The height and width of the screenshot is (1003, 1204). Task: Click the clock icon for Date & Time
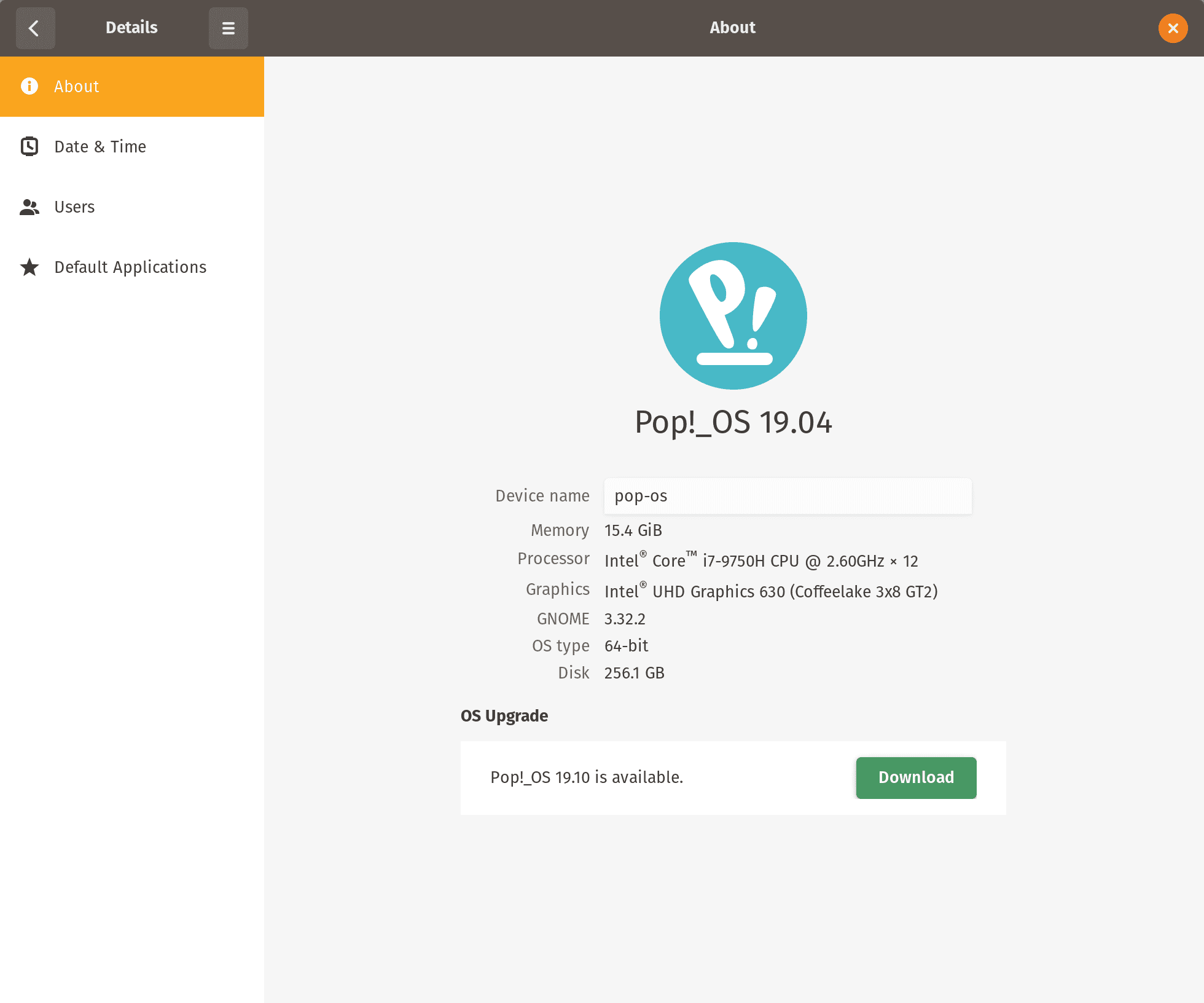pos(29,146)
